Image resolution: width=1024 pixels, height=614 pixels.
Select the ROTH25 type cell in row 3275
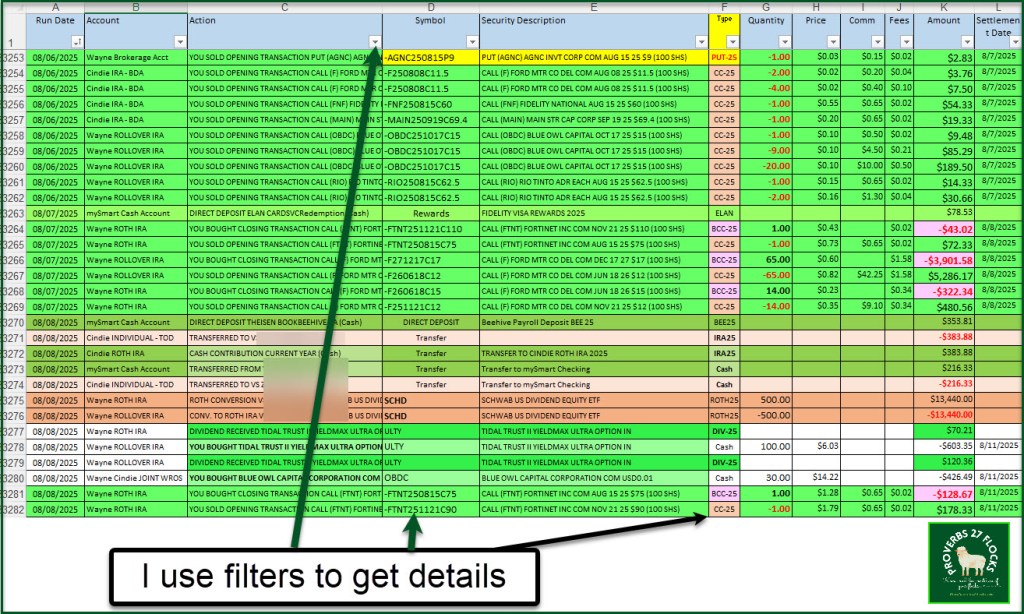(724, 396)
